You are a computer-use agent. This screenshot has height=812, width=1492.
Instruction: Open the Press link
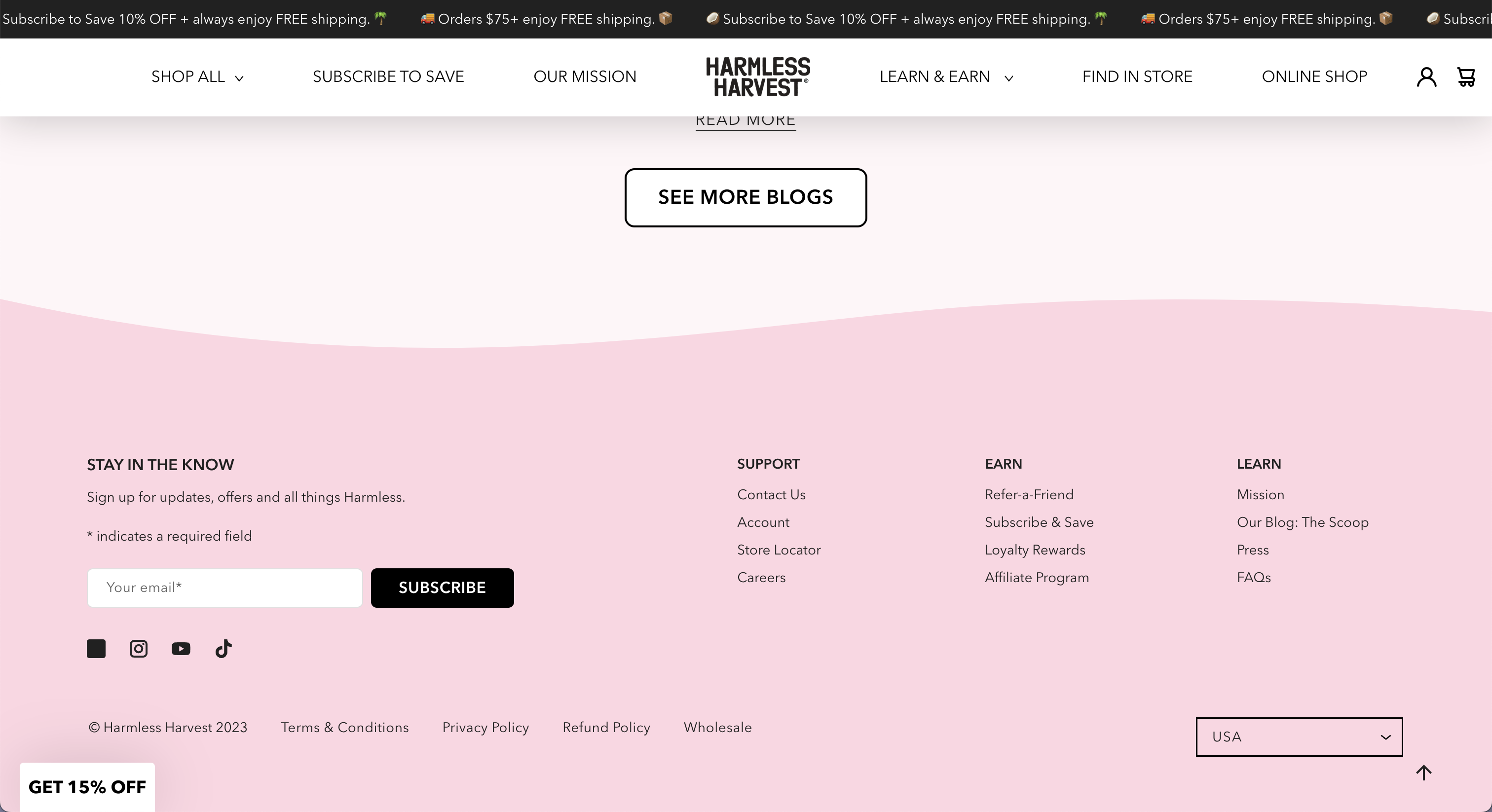[x=1253, y=550]
